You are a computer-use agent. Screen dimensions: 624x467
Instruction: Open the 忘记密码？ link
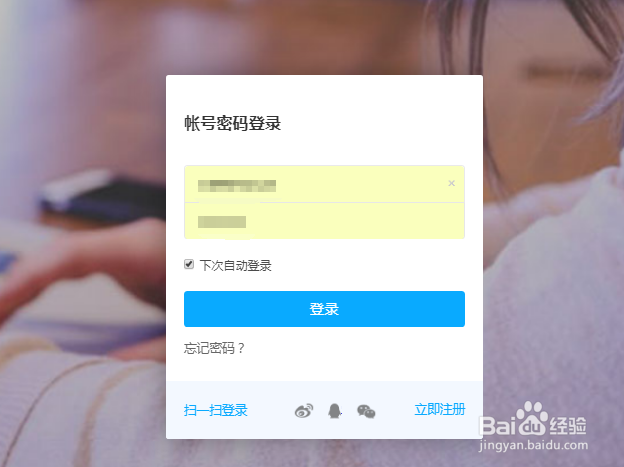214,348
